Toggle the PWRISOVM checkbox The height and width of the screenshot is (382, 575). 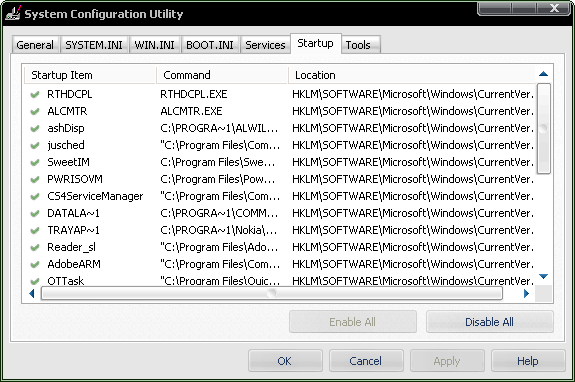[35, 179]
